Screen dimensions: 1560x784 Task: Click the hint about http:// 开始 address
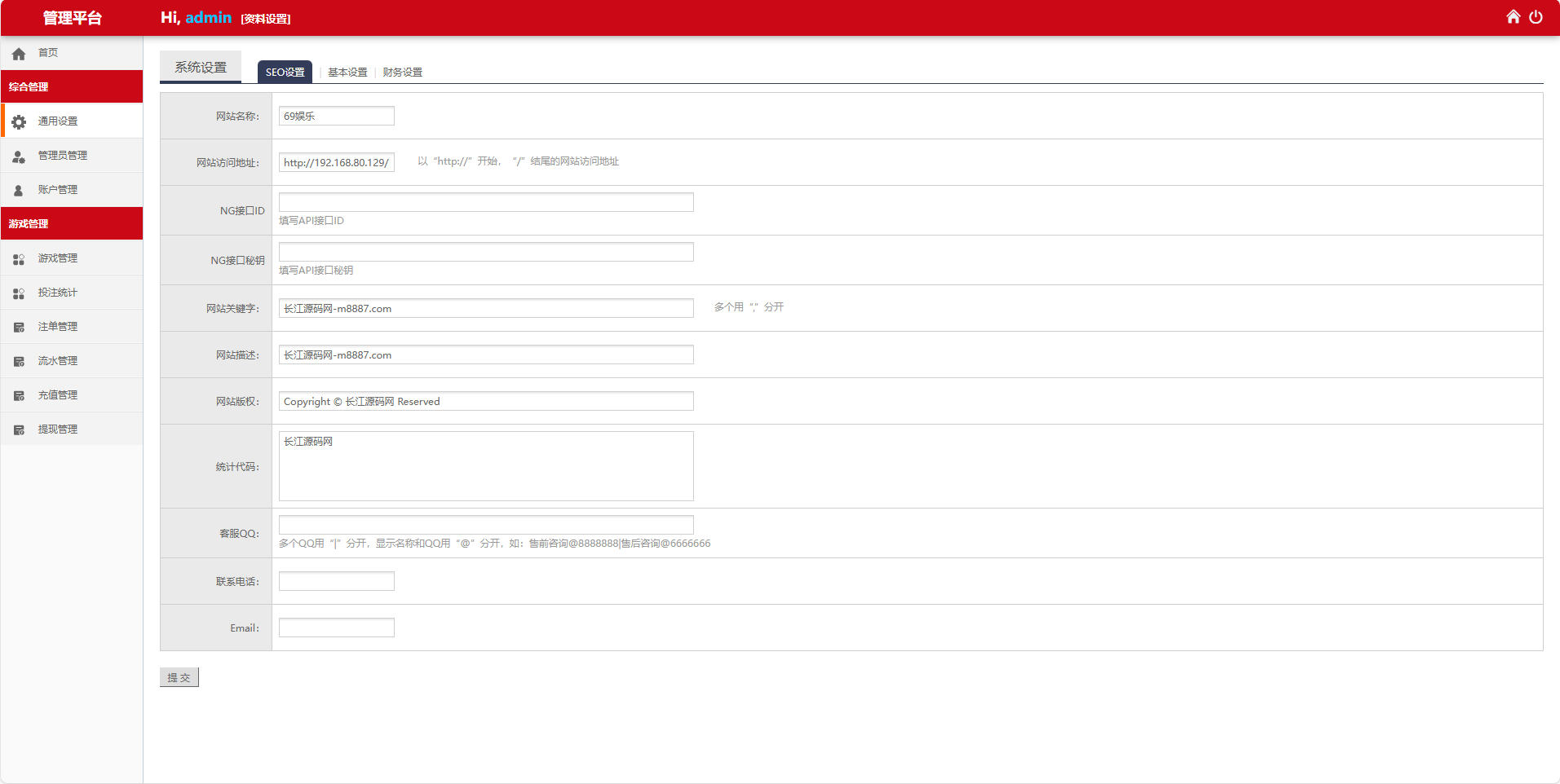518,161
